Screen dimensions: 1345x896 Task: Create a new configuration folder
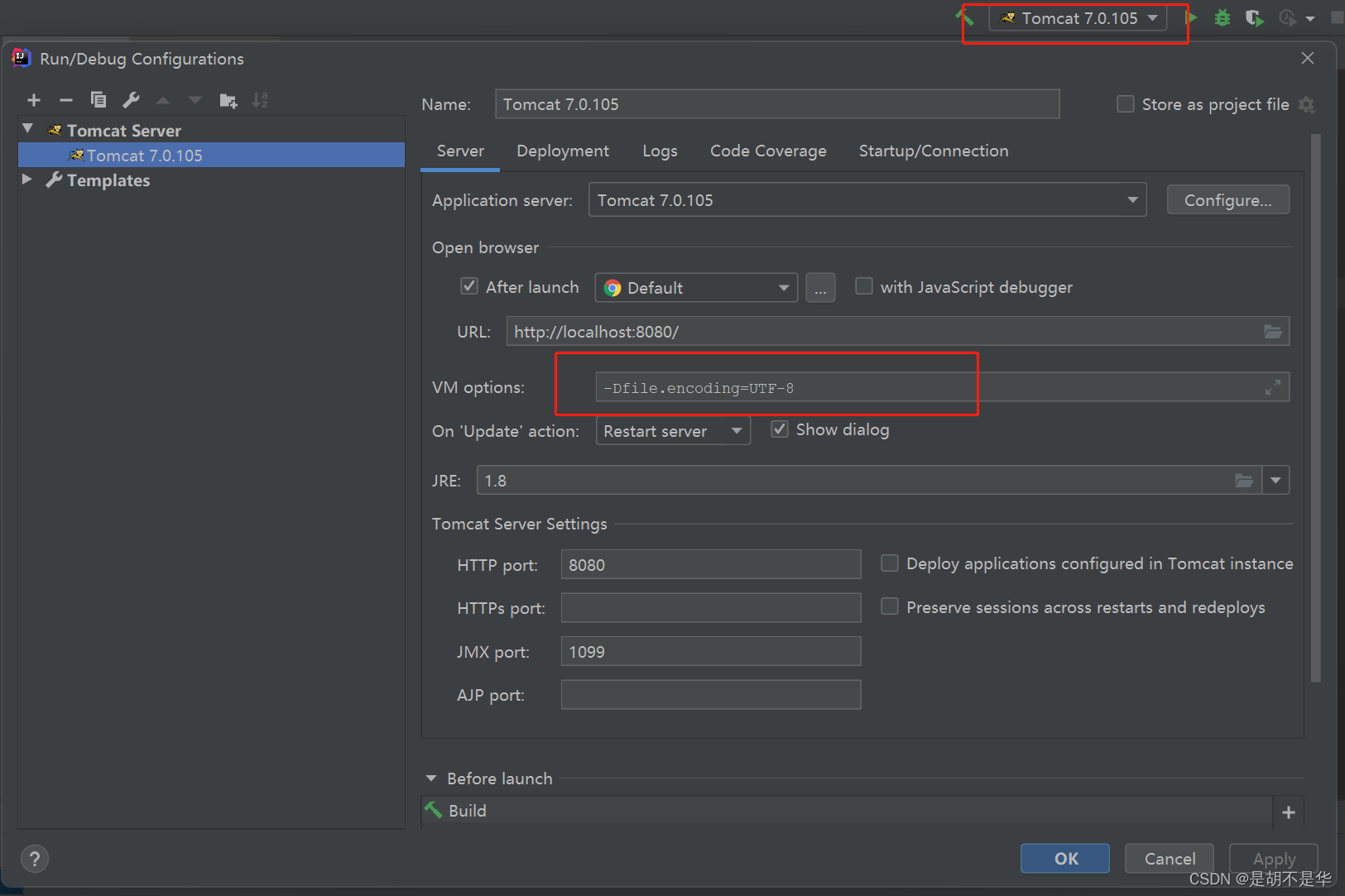pyautogui.click(x=228, y=100)
